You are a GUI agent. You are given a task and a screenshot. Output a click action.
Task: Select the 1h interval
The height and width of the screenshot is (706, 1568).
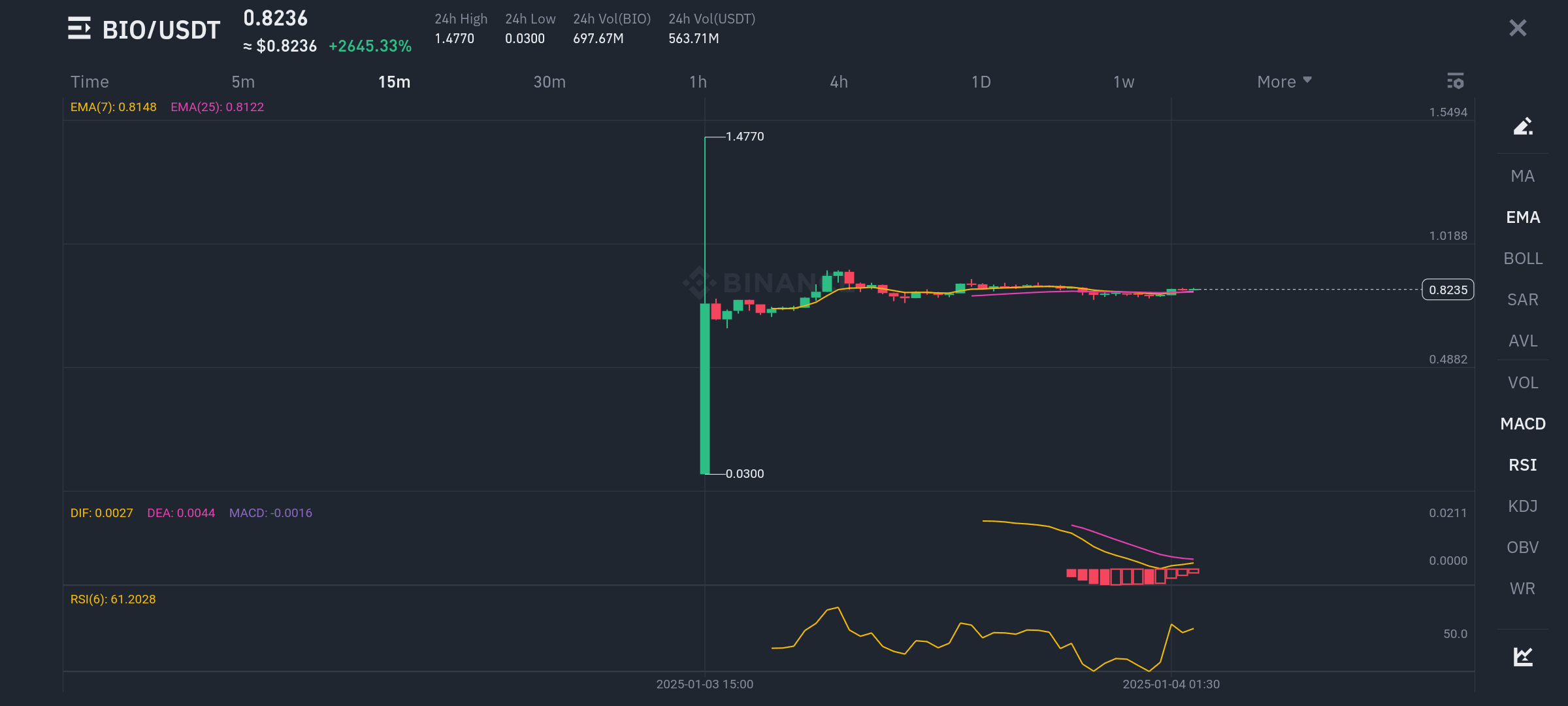pos(698,82)
